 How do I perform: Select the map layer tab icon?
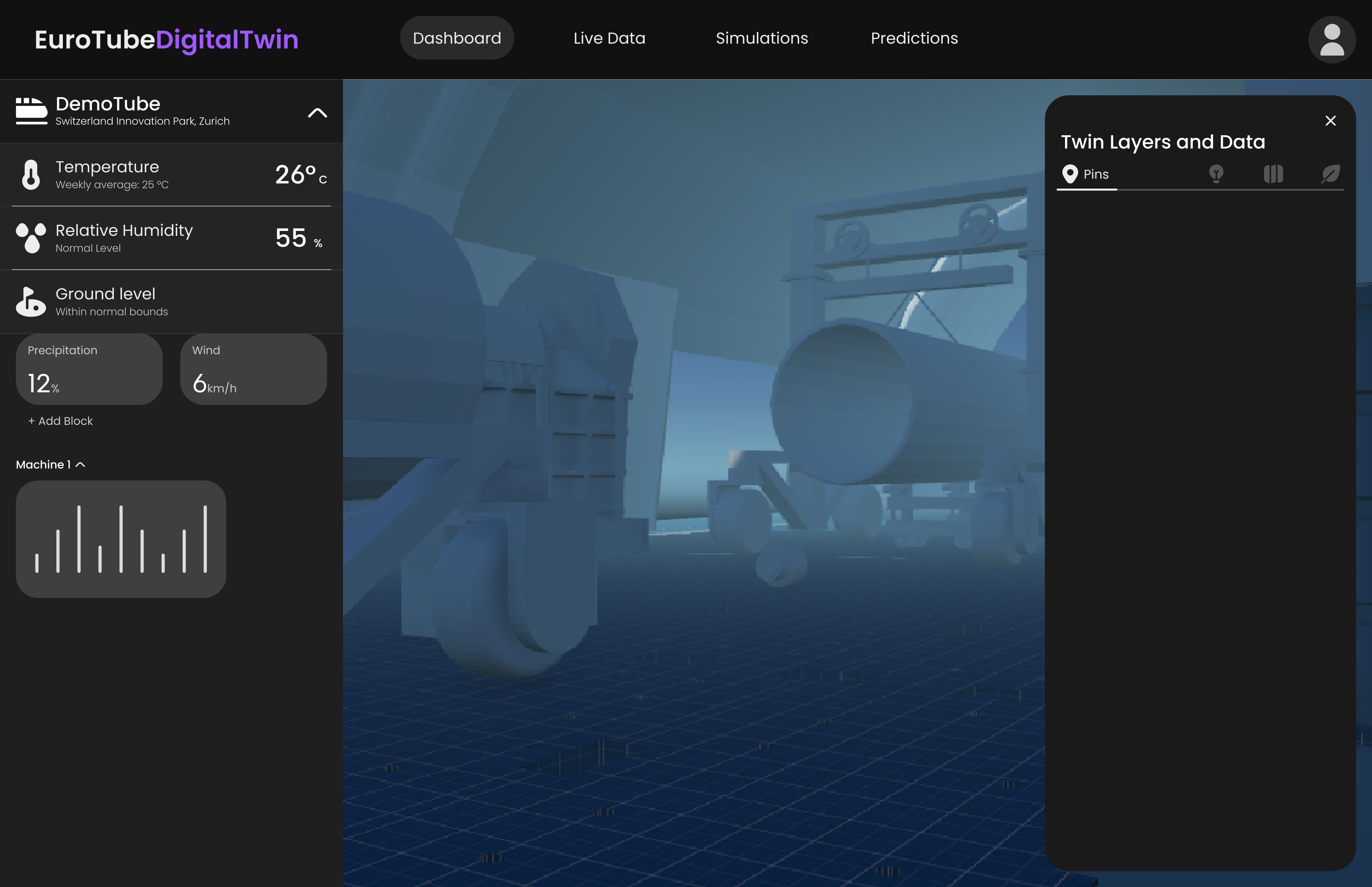[1273, 174]
